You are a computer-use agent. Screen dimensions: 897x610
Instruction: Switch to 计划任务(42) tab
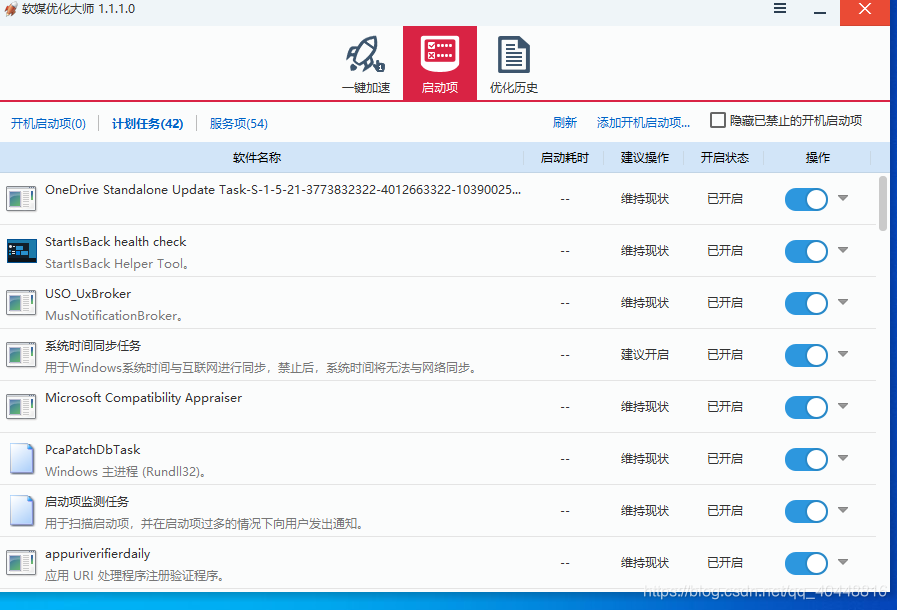[x=147, y=124]
